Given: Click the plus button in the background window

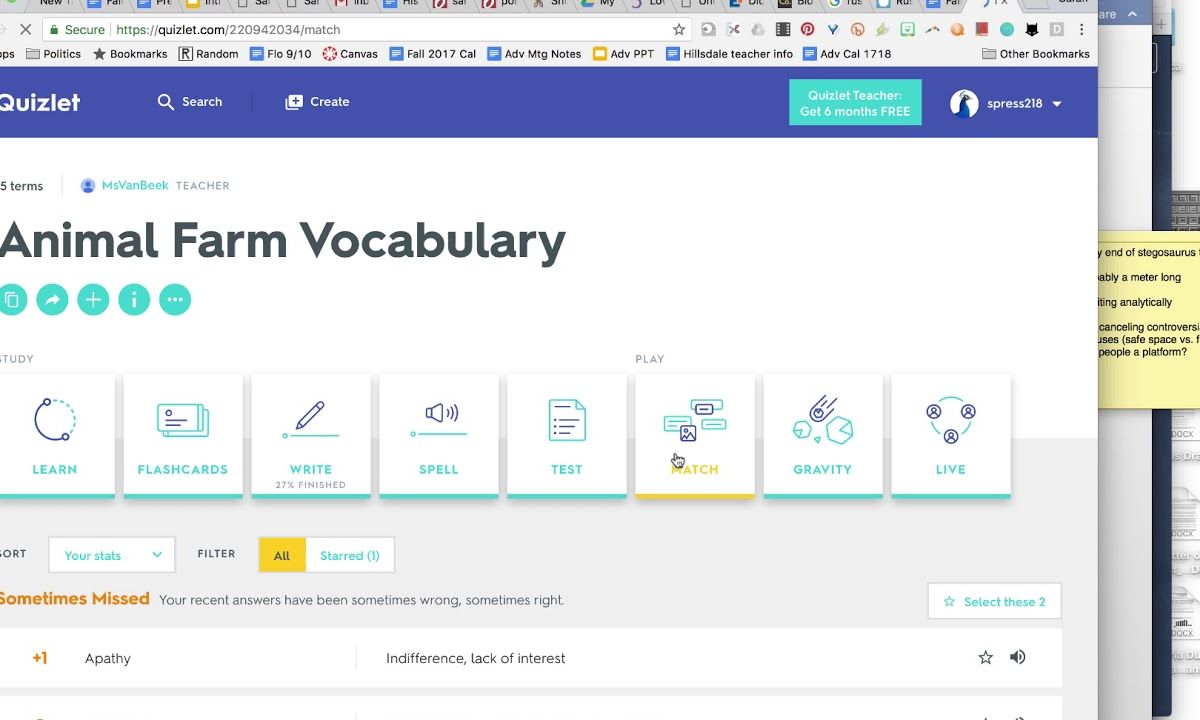Looking at the screenshot, I should pyautogui.click(x=1161, y=25).
